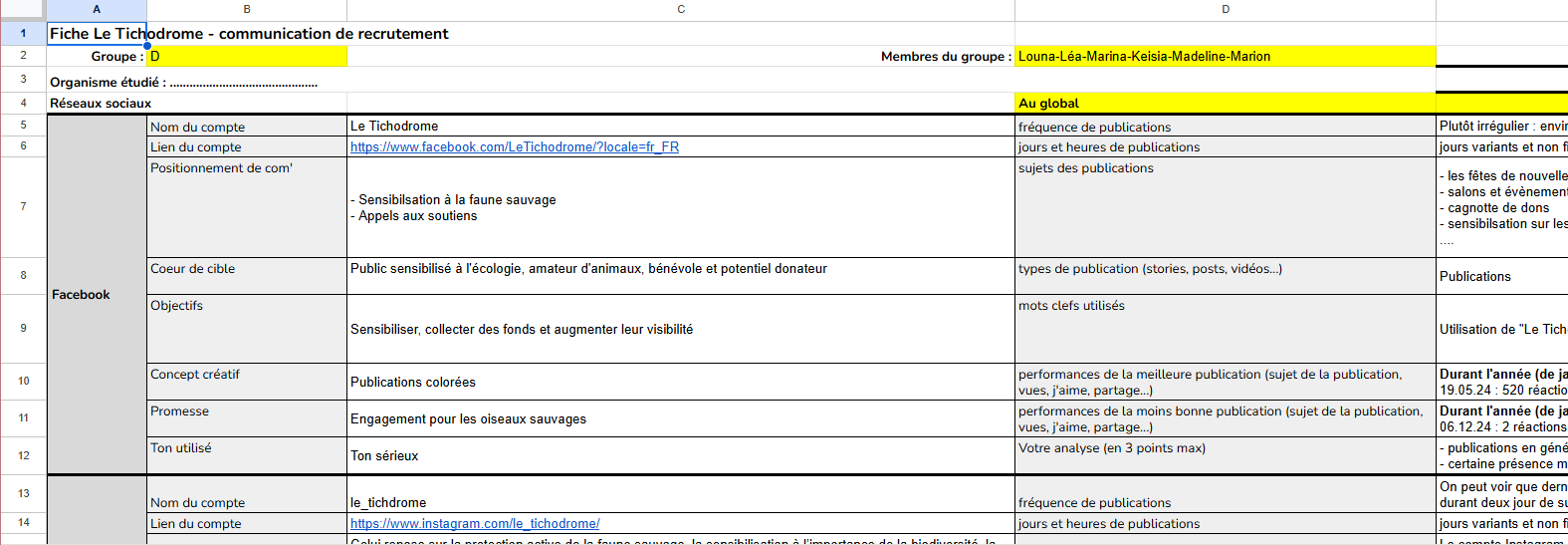1568x545 pixels.
Task: Click the blue fill handle of selected cell
Action: 147,46
